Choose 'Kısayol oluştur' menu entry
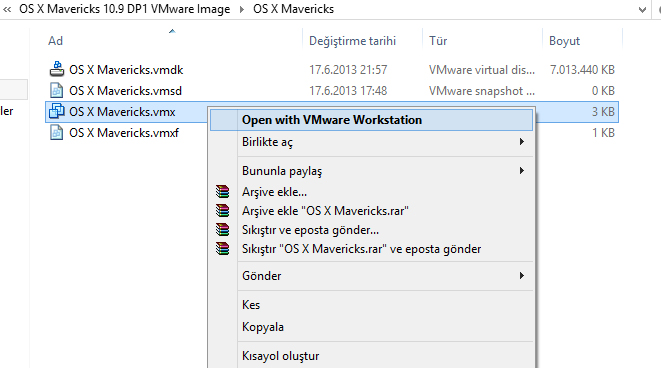The image size is (661, 368). (371, 356)
